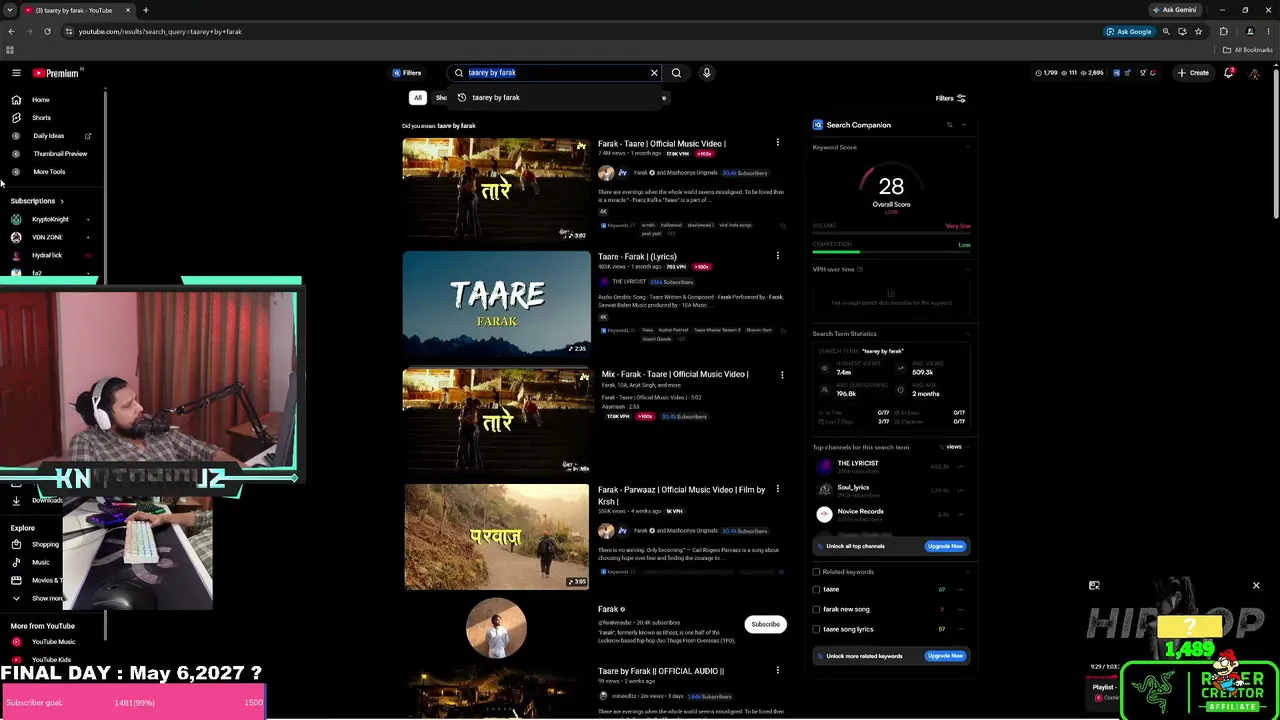Viewport: 1280px width, 720px height.
Task: Open the Farak channel avatar
Action: pyautogui.click(x=496, y=628)
